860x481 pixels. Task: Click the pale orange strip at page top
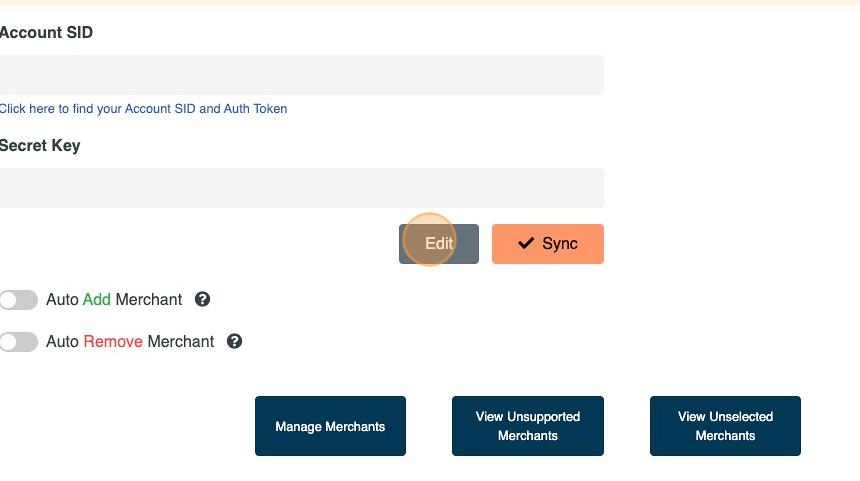tap(430, 2)
